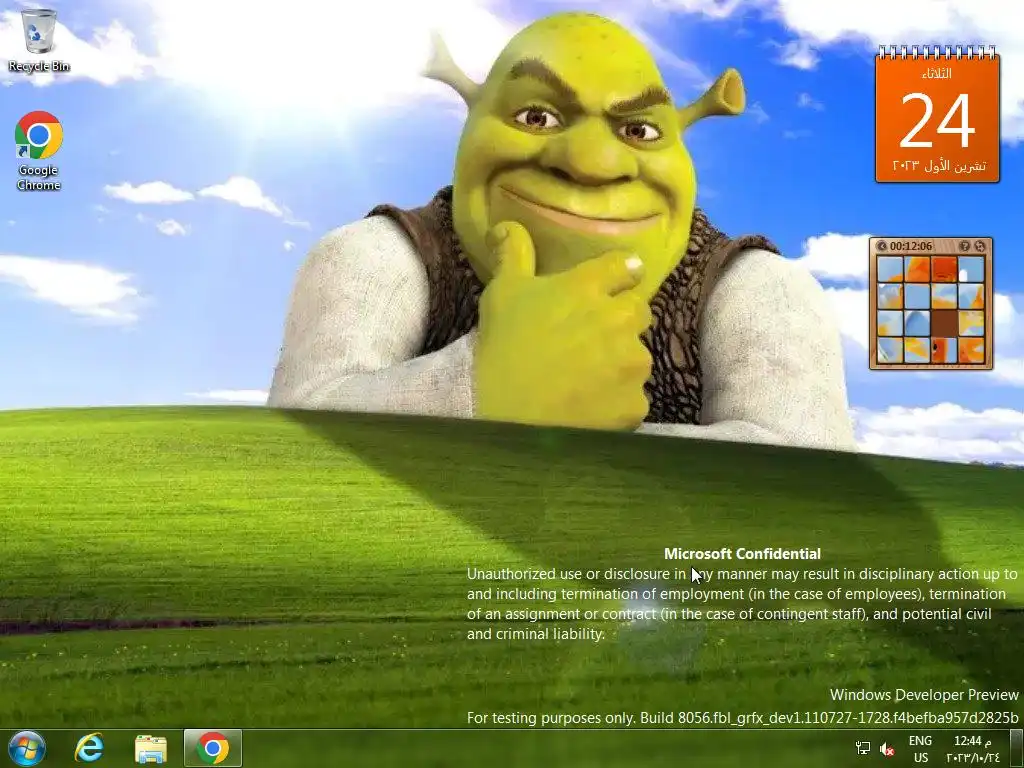The width and height of the screenshot is (1024, 768).
Task: Launch Internet Explorer from the taskbar
Action: pos(89,748)
